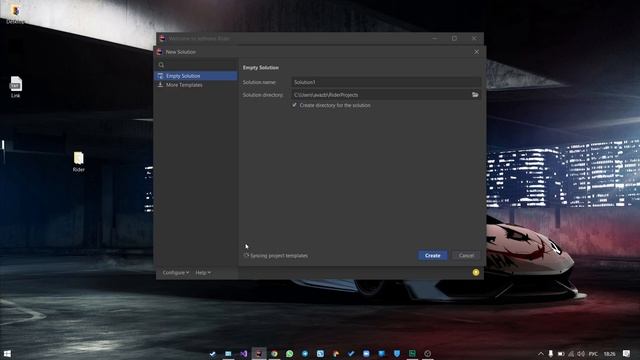Click the Cancel button
This screenshot has width=640, height=360.
tap(466, 256)
